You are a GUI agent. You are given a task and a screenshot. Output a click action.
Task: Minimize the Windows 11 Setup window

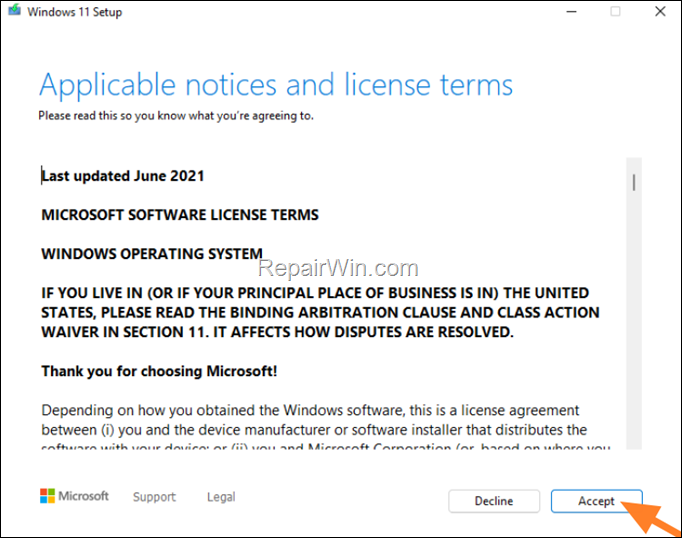572,12
